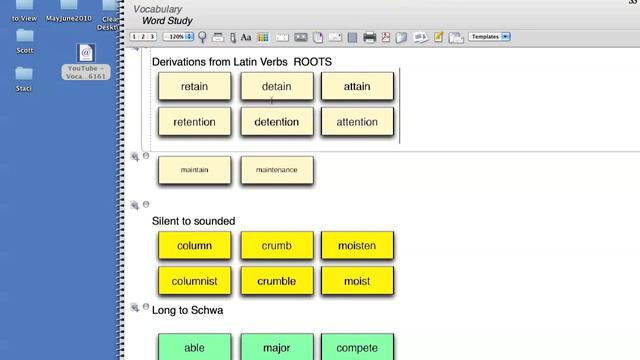Select the green able card
Viewport: 640px width, 360px height.
(195, 347)
